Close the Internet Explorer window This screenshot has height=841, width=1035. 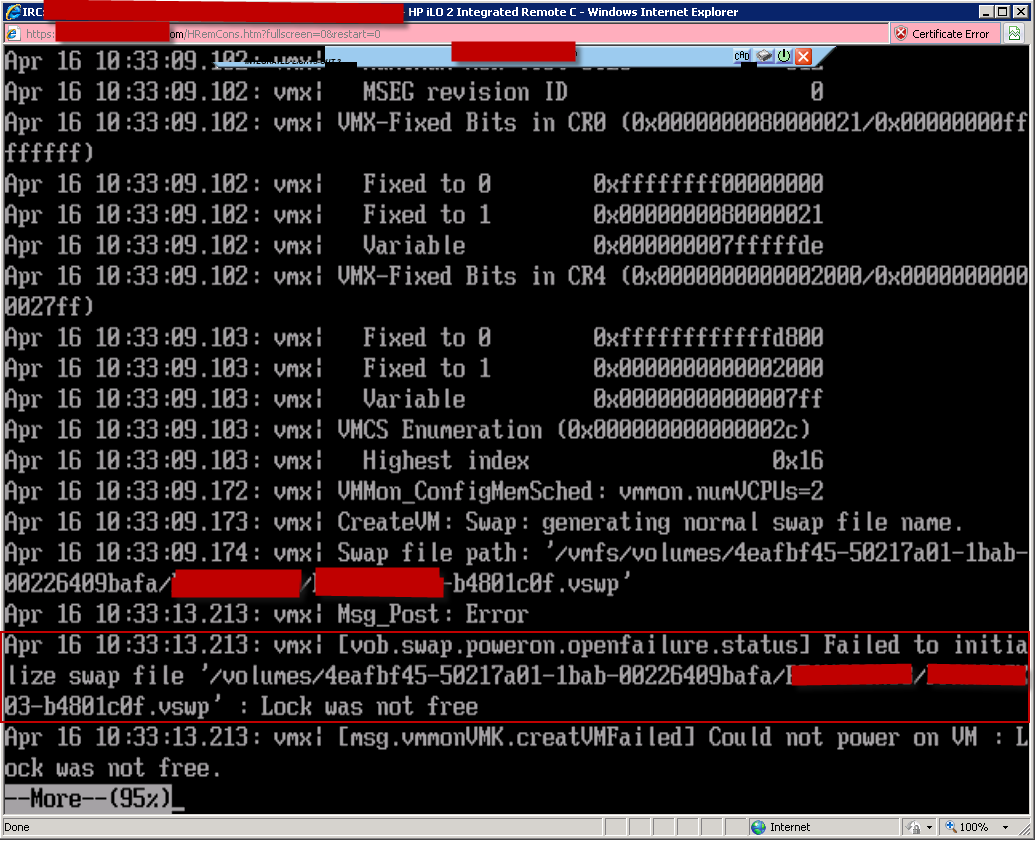click(x=1020, y=12)
